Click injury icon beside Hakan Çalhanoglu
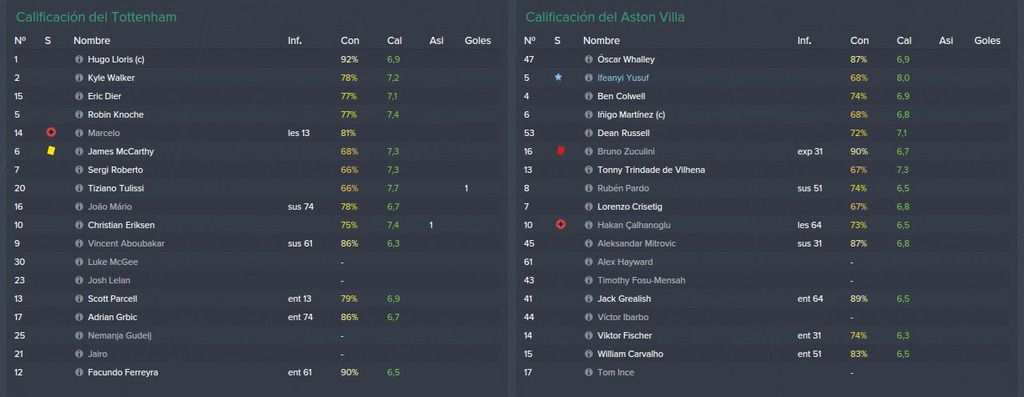The height and width of the screenshot is (397, 1024). coord(560,225)
